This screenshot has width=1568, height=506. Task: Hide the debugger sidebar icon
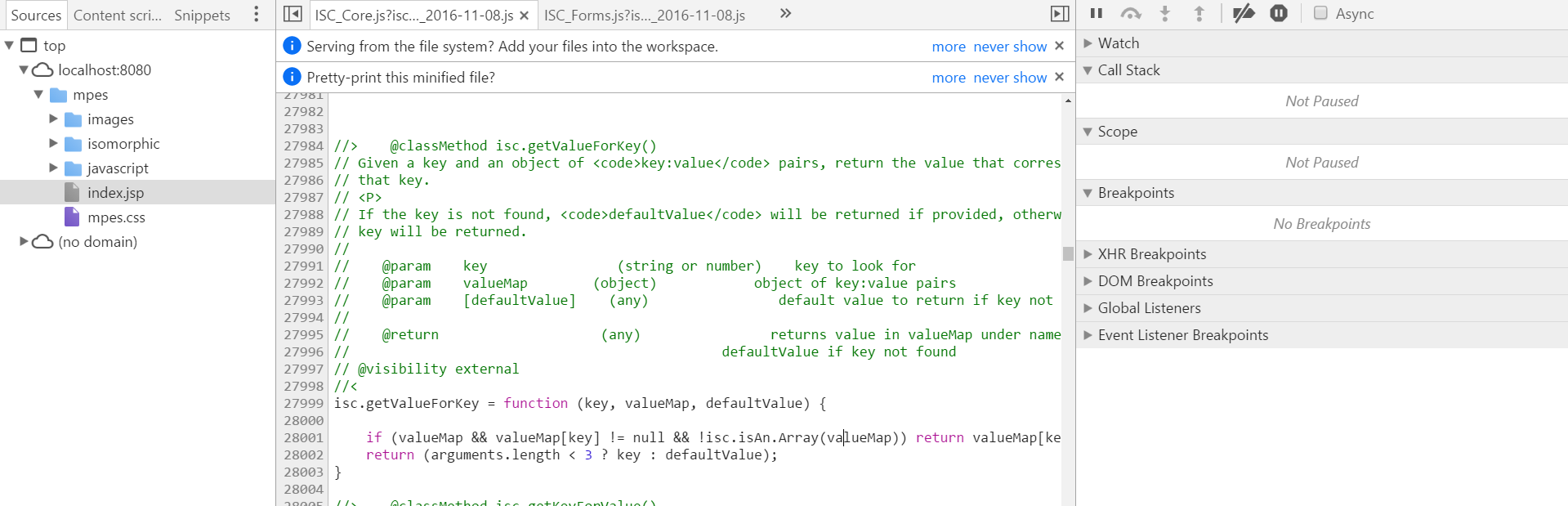click(x=1059, y=14)
